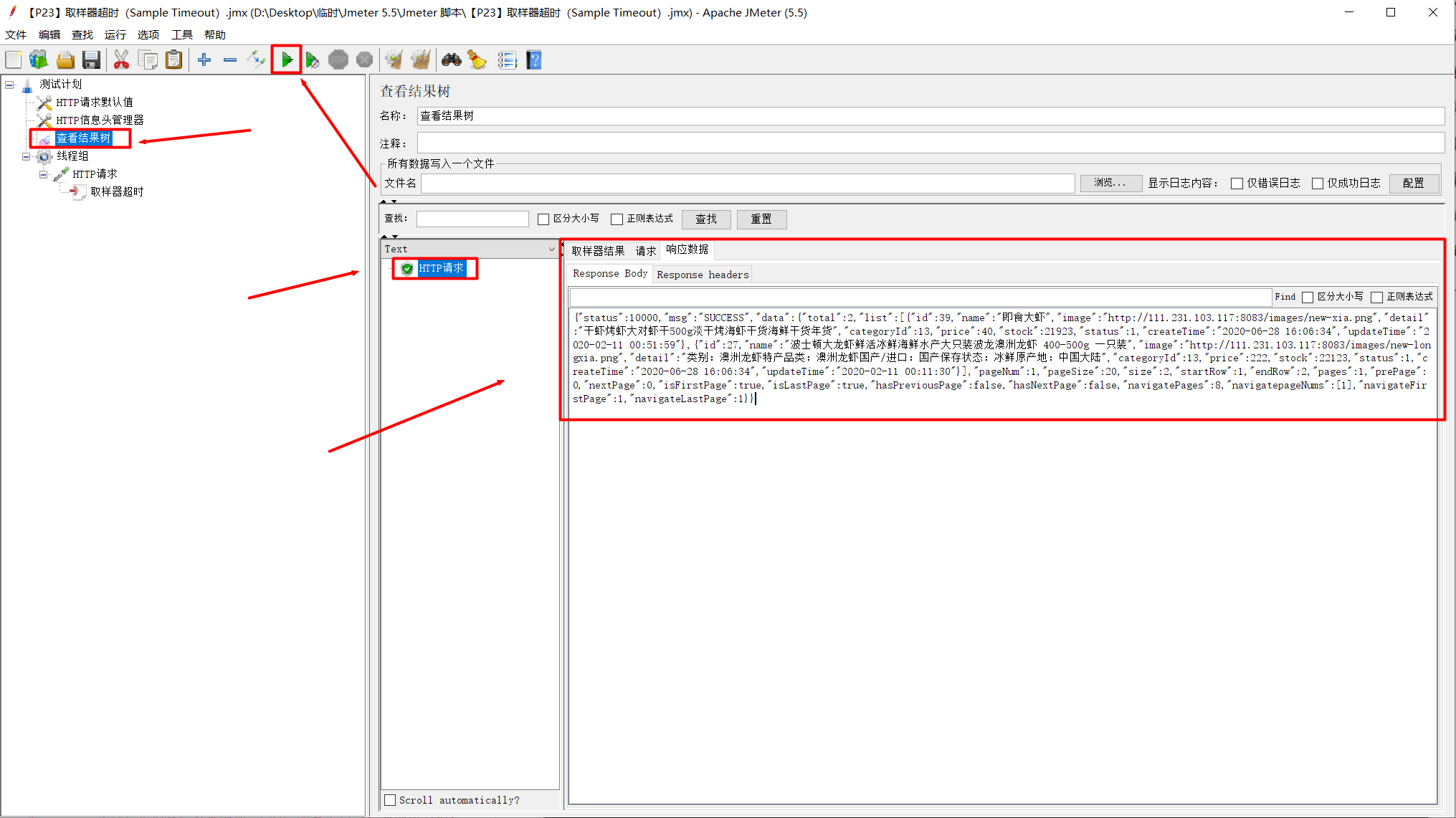Click the Find button in response panel
The image size is (1456, 818).
click(x=1285, y=298)
